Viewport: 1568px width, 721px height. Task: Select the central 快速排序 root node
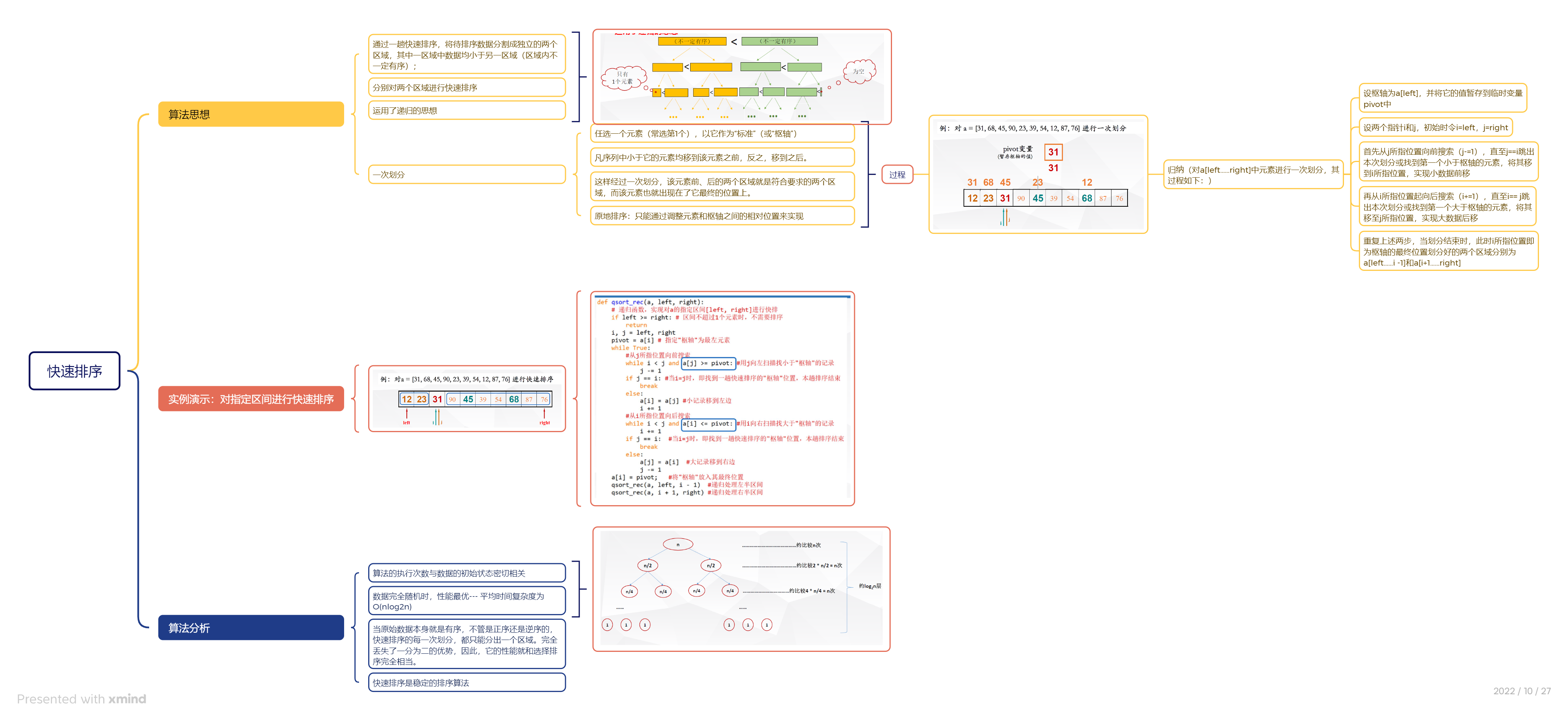coord(74,371)
